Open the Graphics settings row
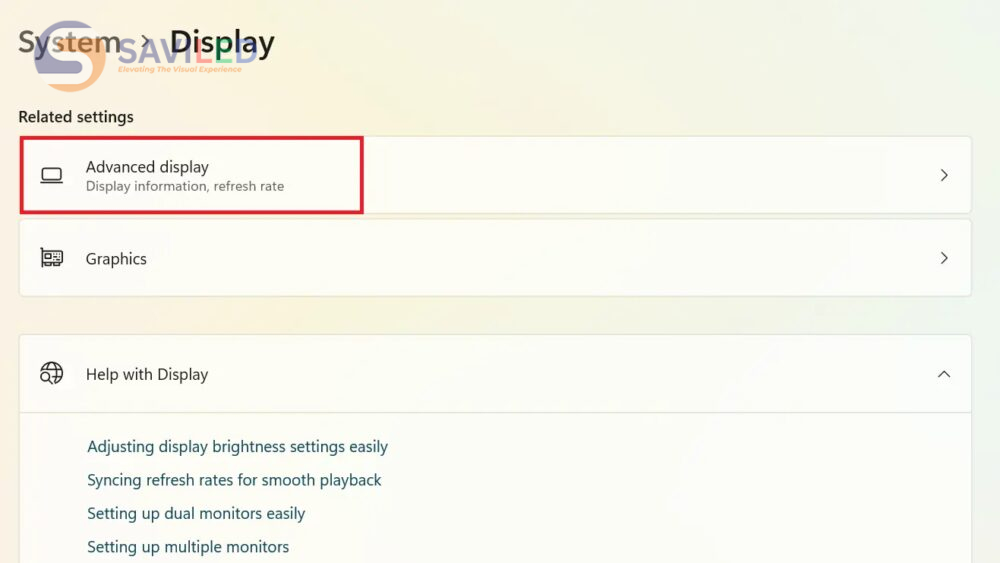 [x=495, y=258]
